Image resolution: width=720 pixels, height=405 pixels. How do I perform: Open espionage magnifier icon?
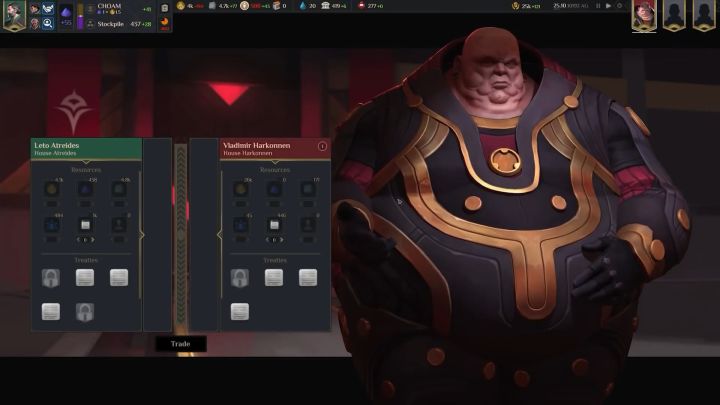(x=48, y=23)
